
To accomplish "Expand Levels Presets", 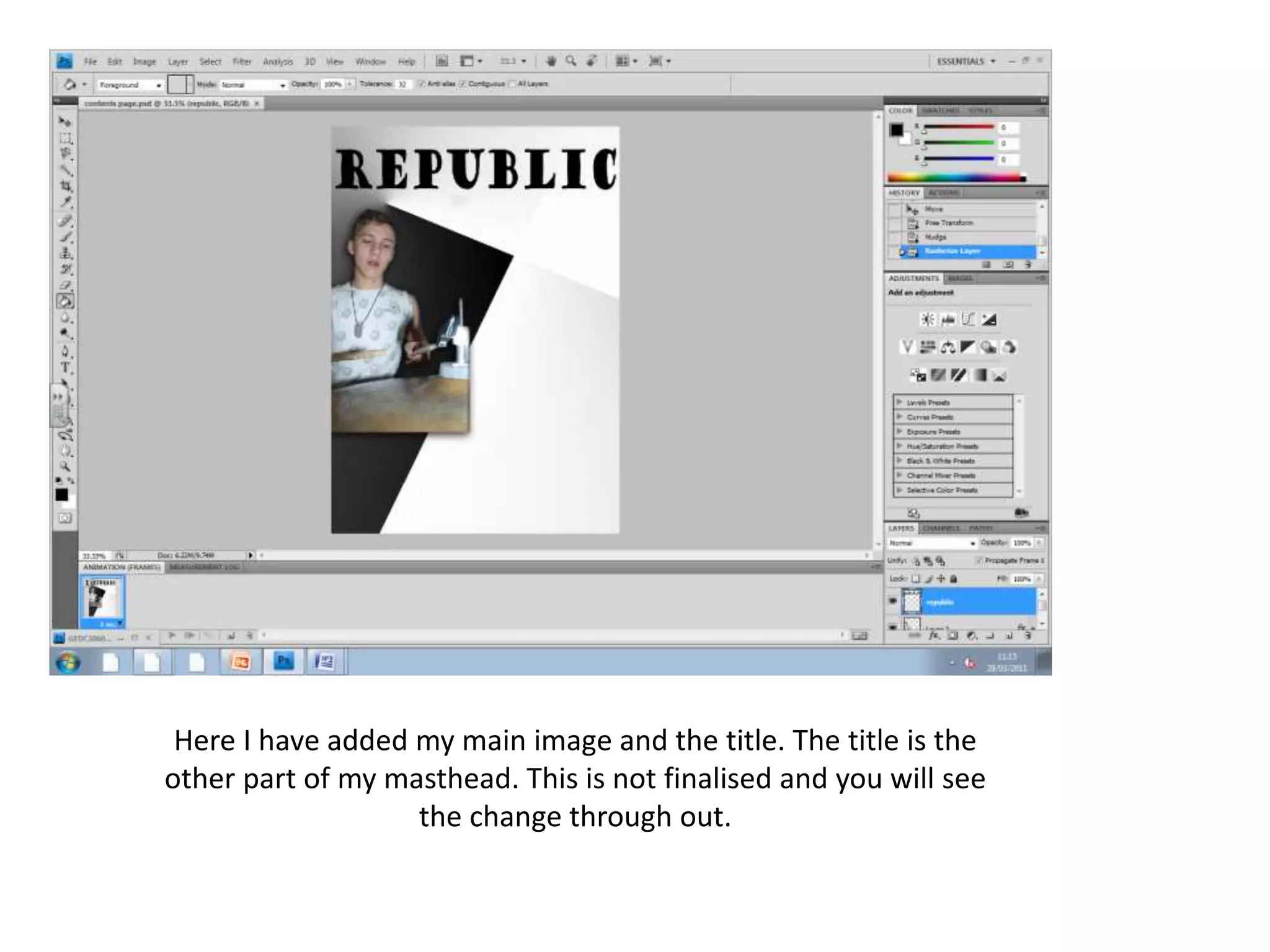I will click(x=899, y=403).
